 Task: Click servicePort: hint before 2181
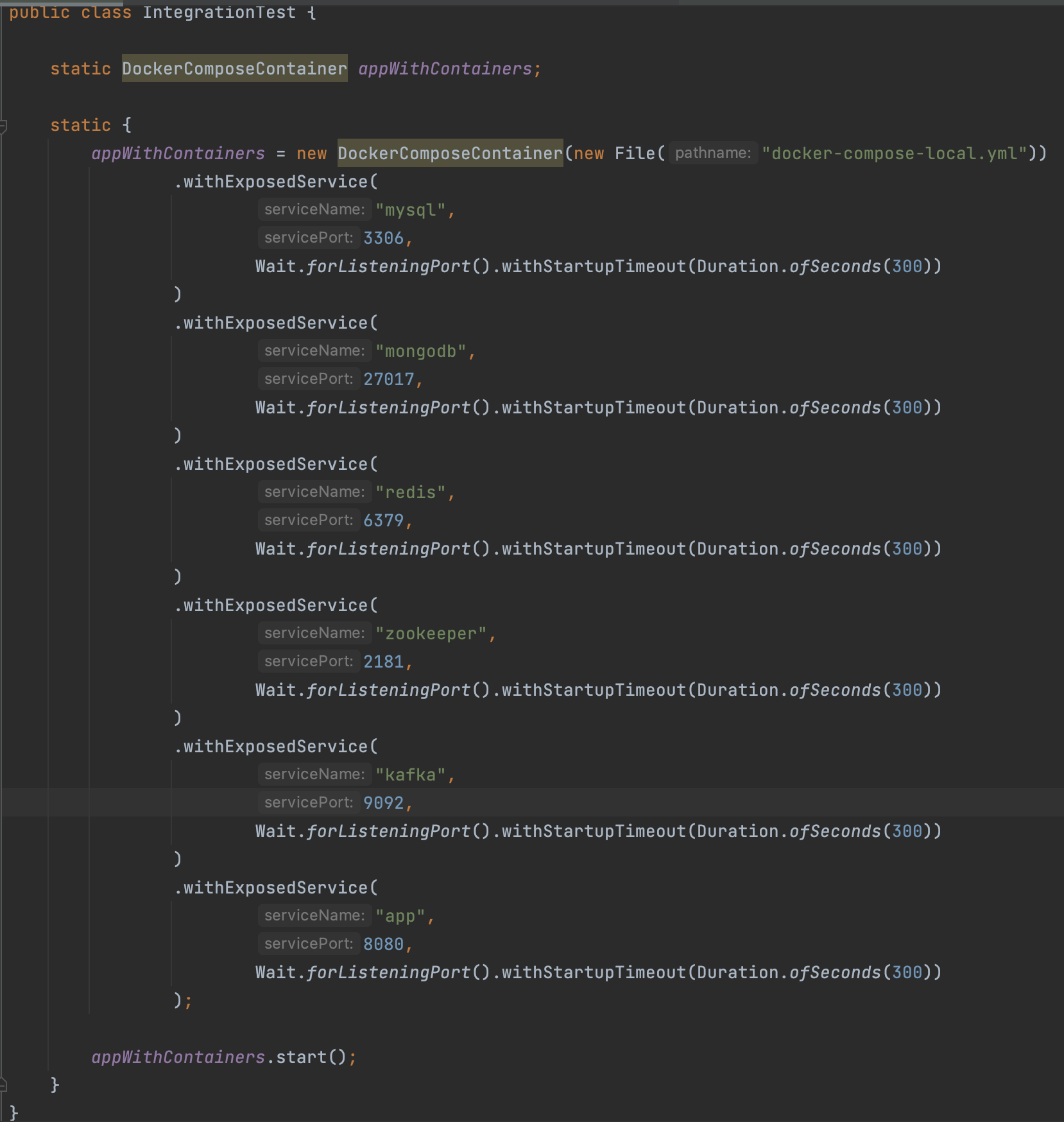point(309,661)
